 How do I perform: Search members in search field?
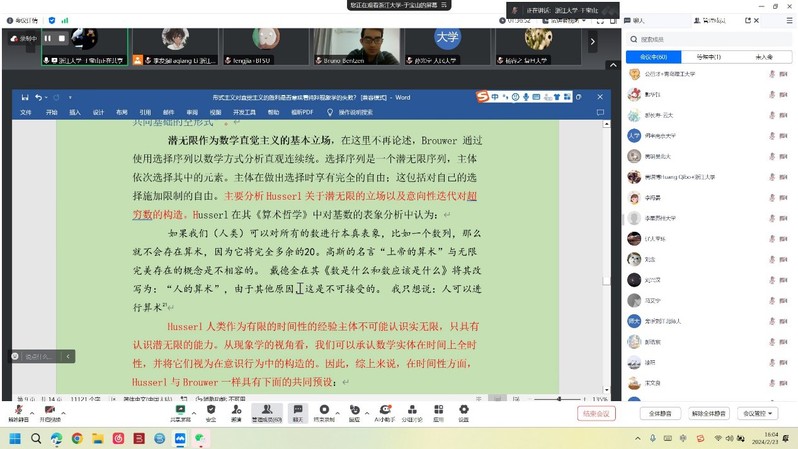709,39
